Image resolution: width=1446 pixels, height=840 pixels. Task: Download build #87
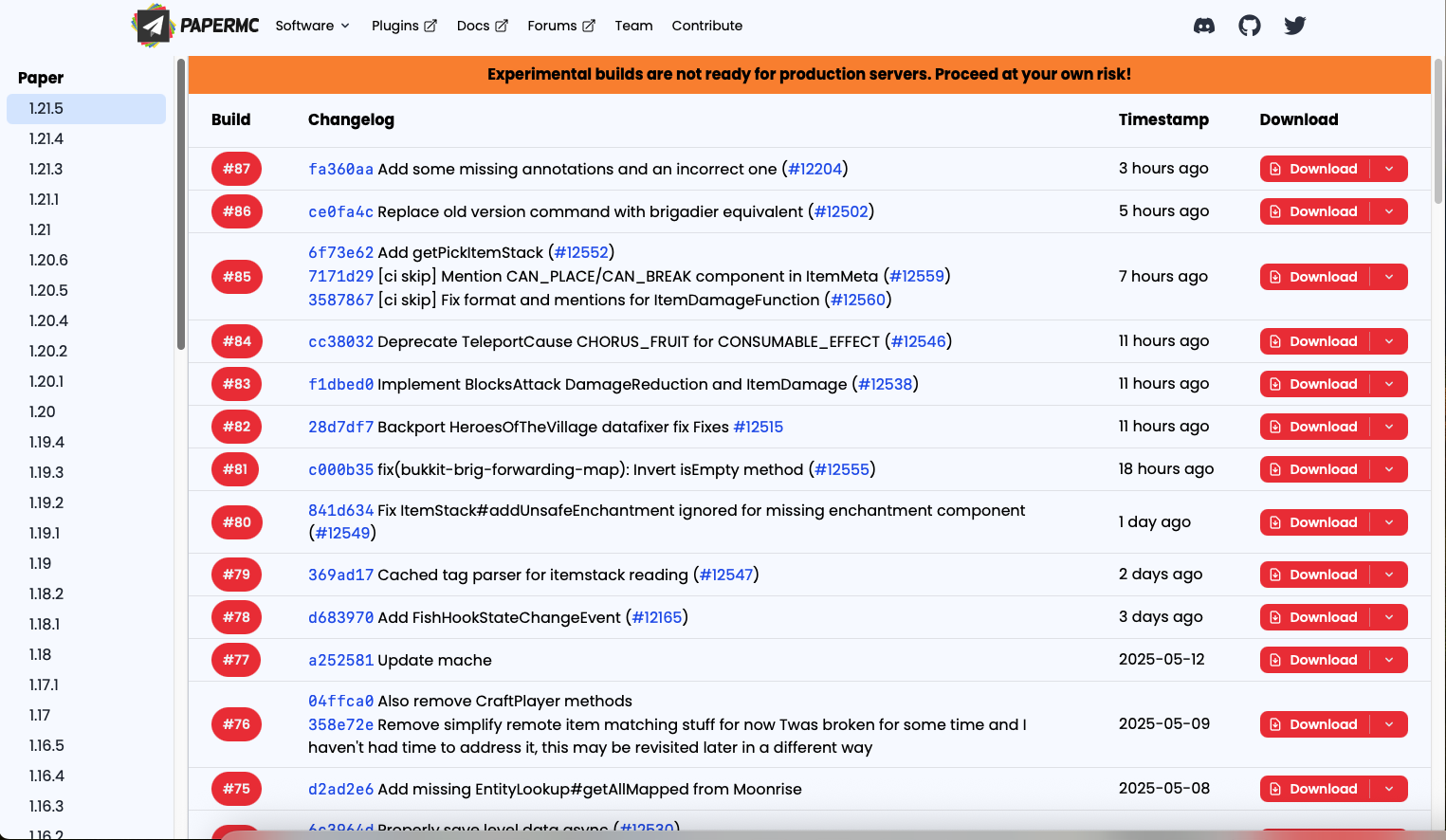(x=1314, y=169)
